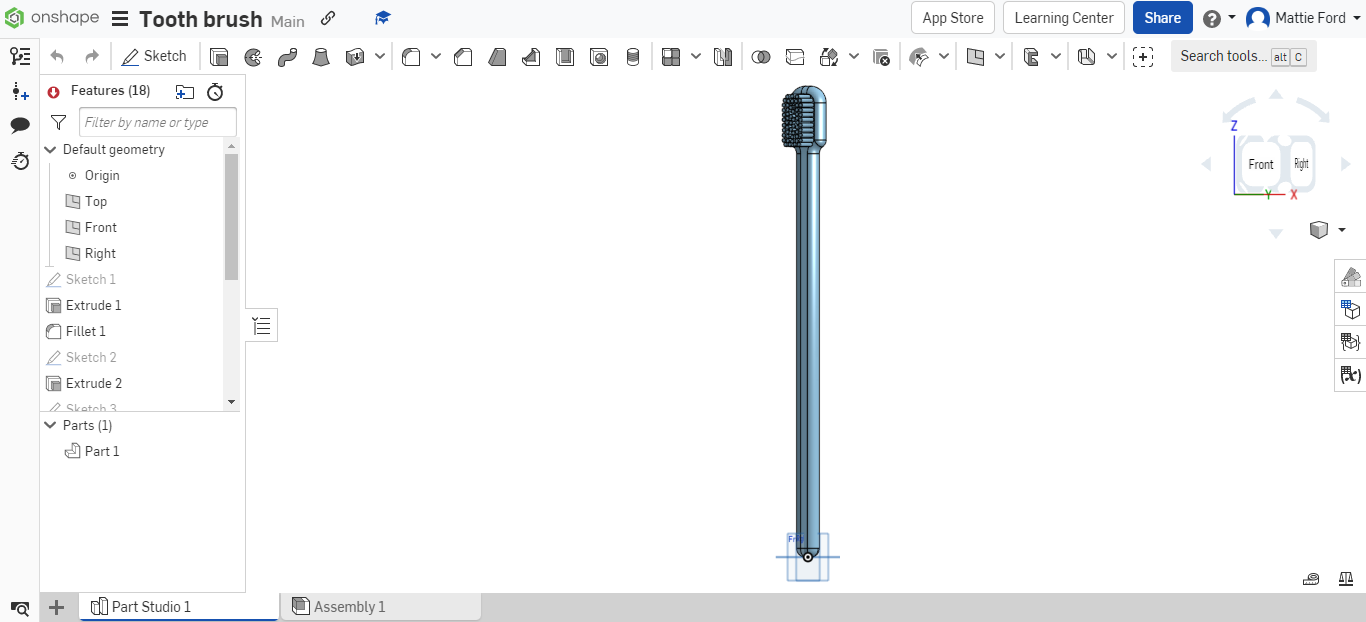Open the Learning Center
1366x622 pixels.
tap(1063, 17)
